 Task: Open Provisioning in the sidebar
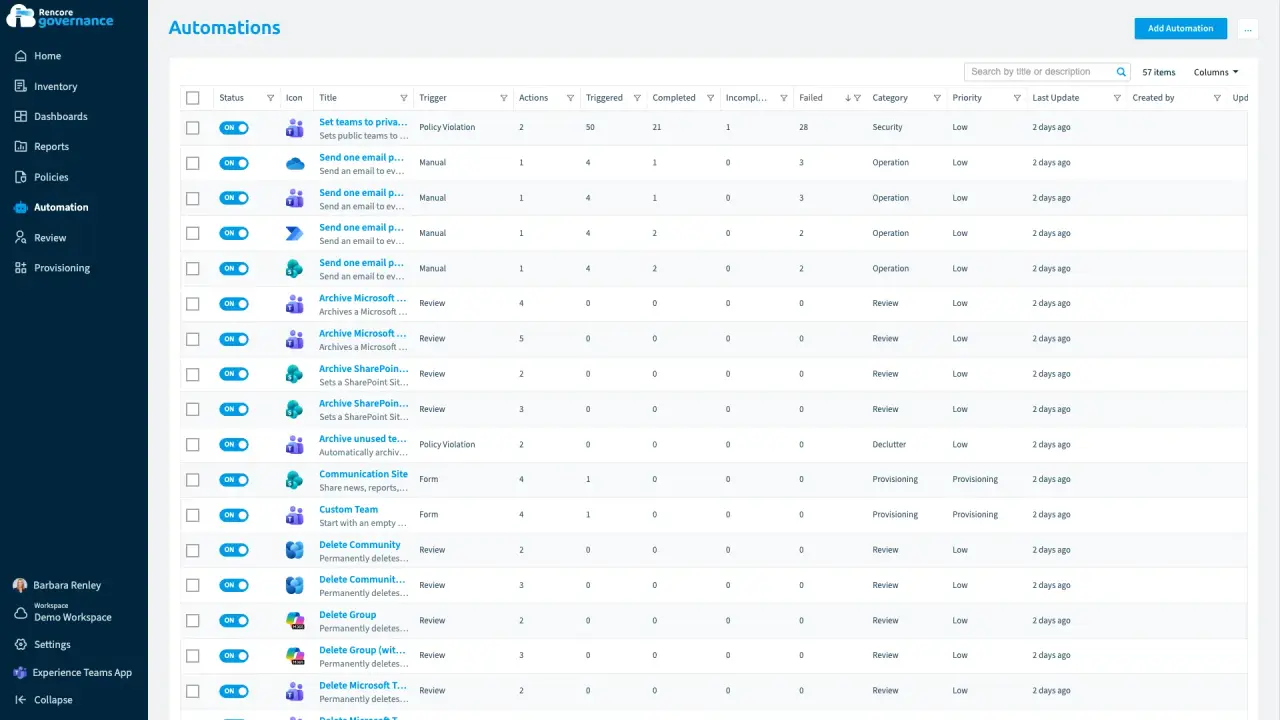[x=62, y=268]
